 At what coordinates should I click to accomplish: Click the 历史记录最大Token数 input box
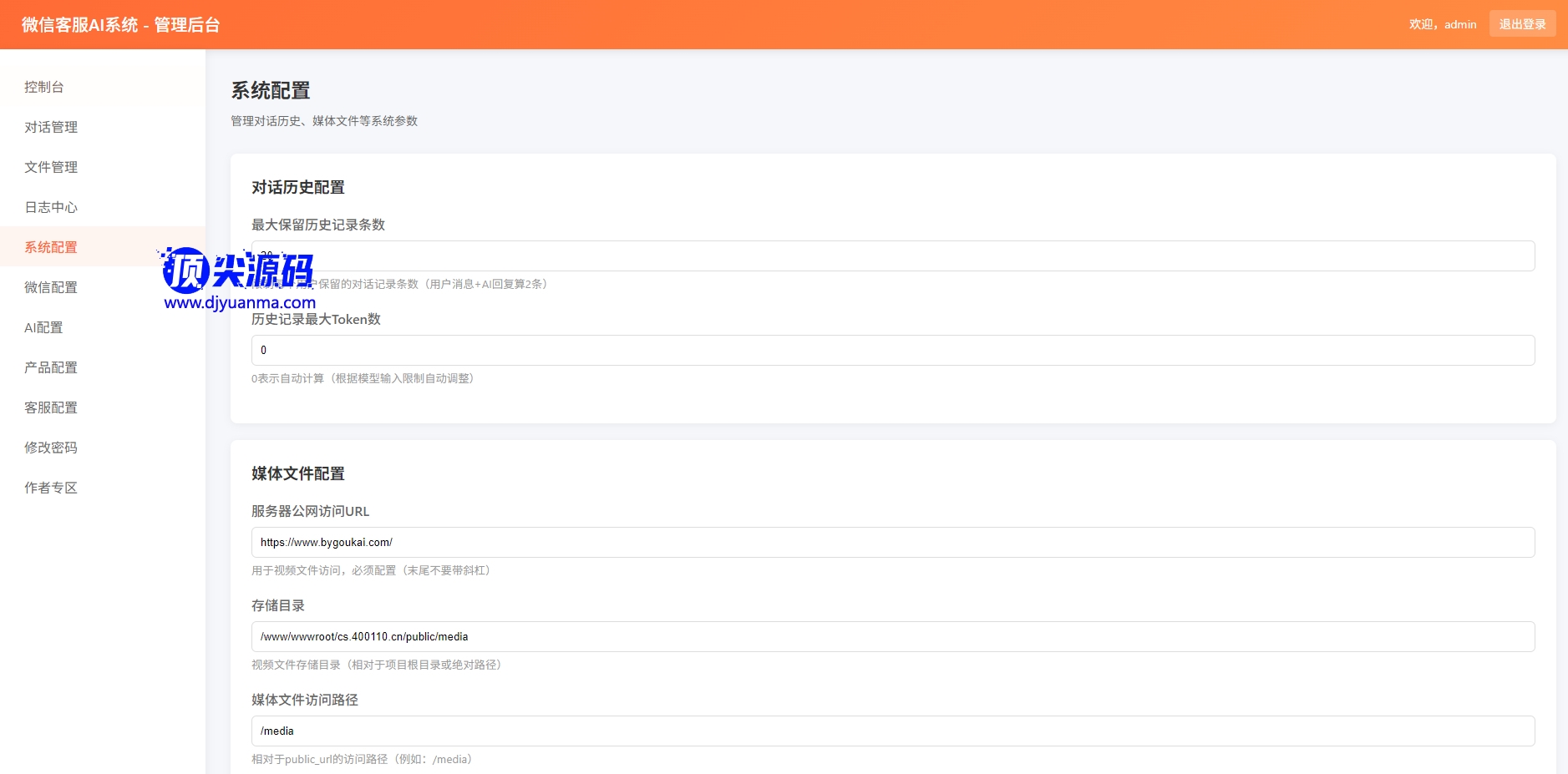point(892,350)
